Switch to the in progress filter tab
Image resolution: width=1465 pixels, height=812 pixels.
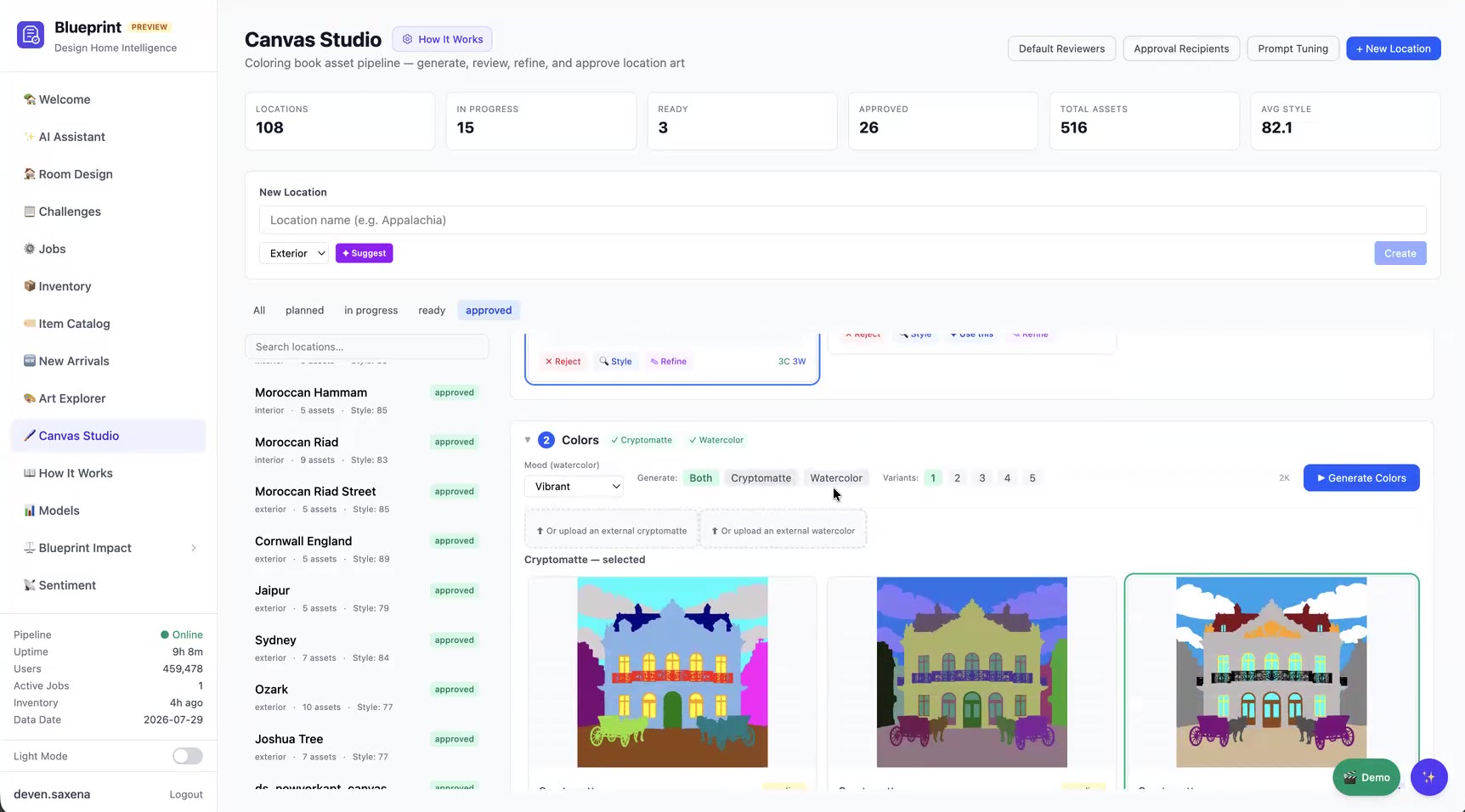click(370, 310)
